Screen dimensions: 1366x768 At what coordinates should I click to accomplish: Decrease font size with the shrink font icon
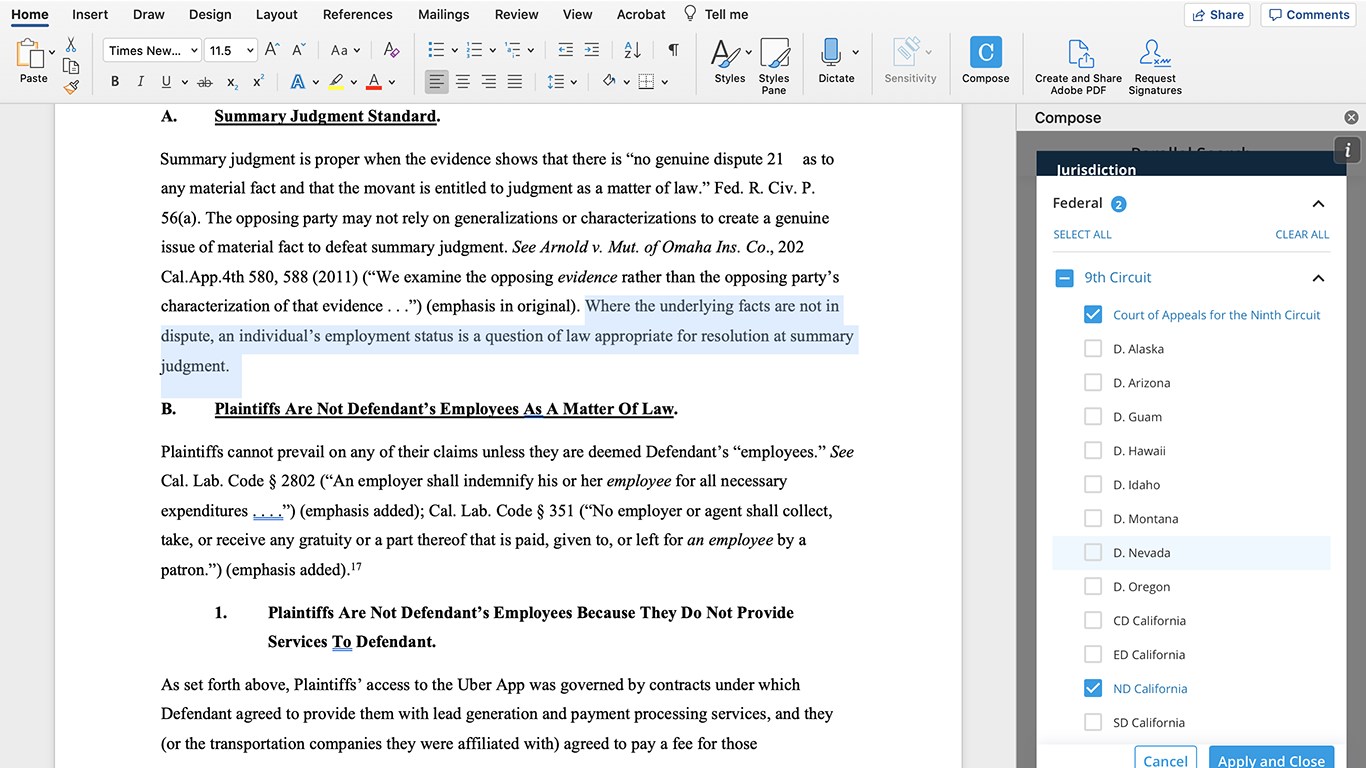[x=299, y=50]
